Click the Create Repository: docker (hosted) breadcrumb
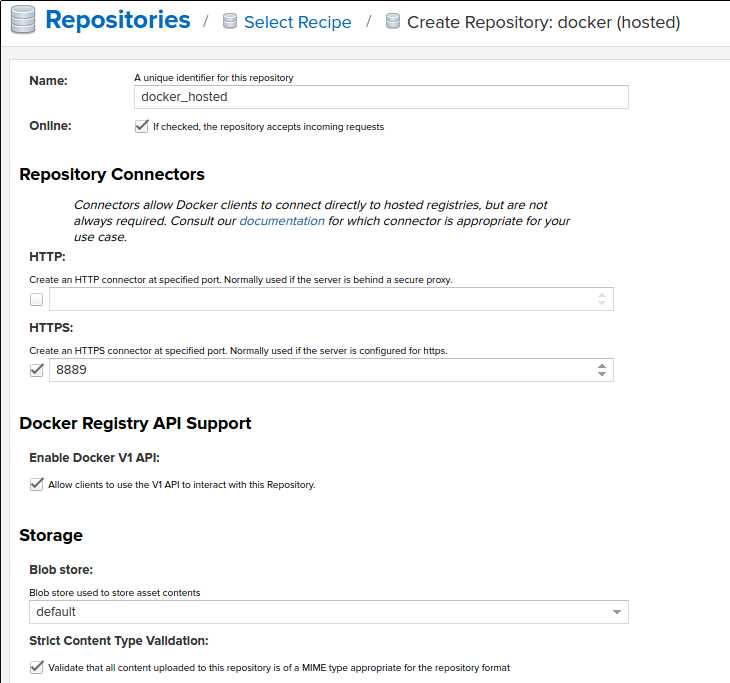Image resolution: width=730 pixels, height=683 pixels. tap(543, 22)
